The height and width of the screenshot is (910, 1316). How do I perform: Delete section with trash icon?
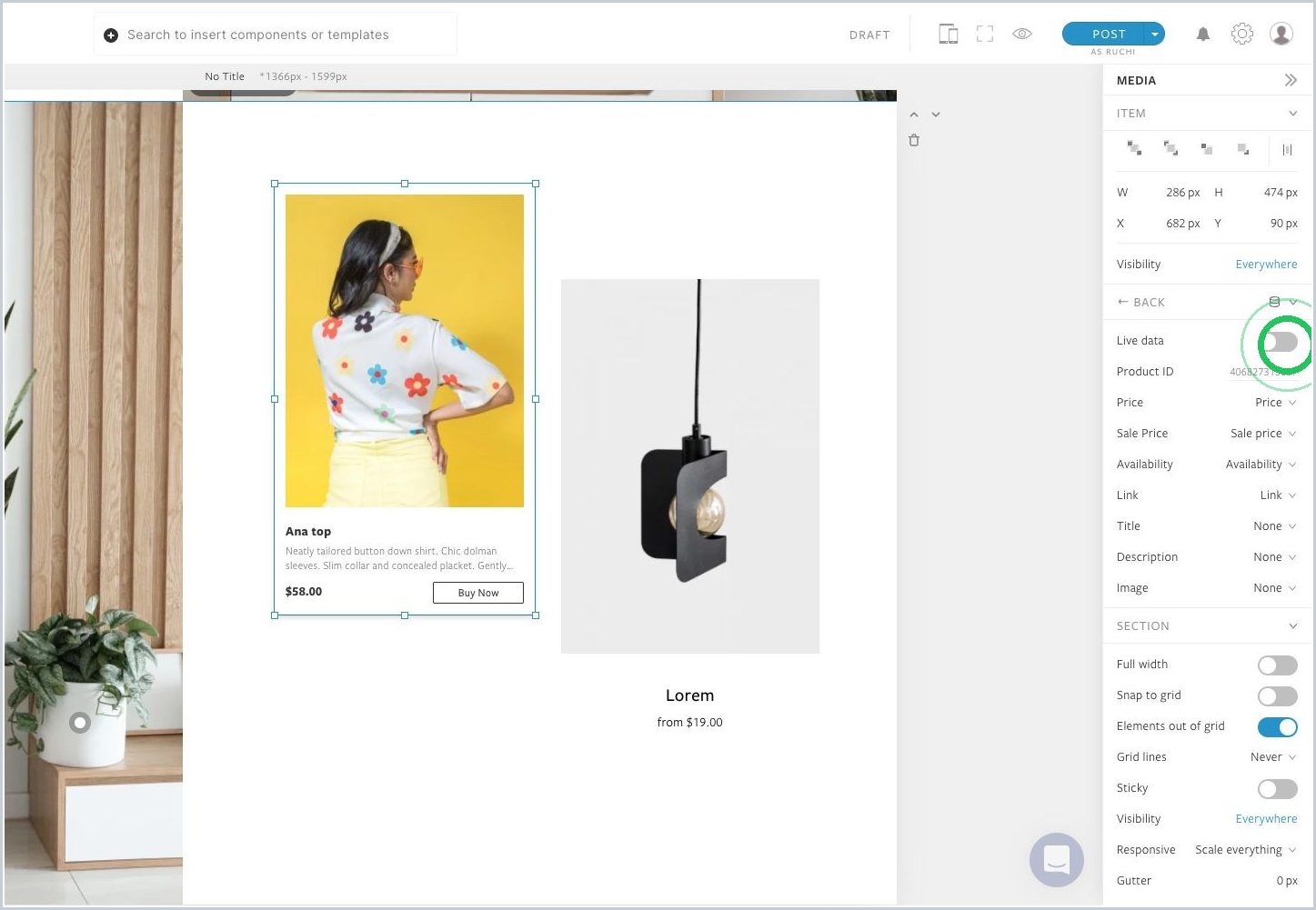914,140
